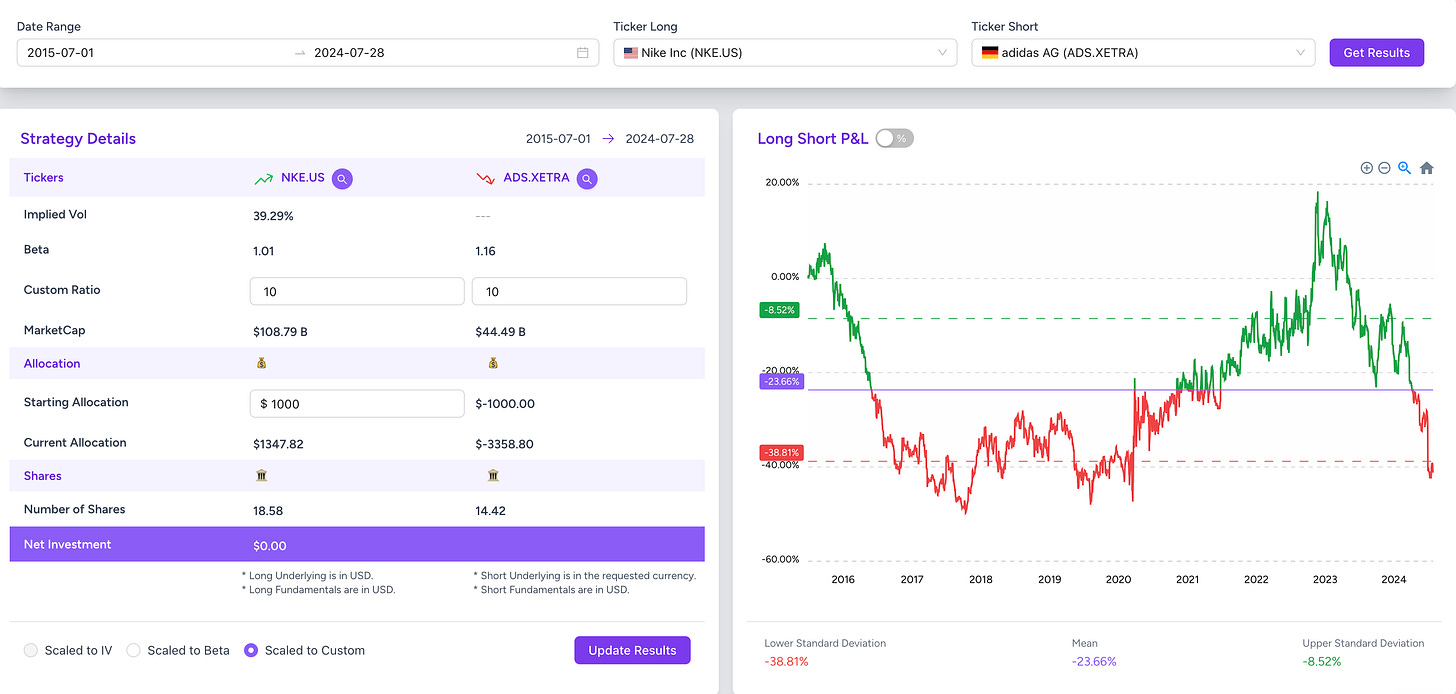Click the Implied Vol value 39.29%
Image resolution: width=1456 pixels, height=694 pixels.
pyautogui.click(x=273, y=216)
